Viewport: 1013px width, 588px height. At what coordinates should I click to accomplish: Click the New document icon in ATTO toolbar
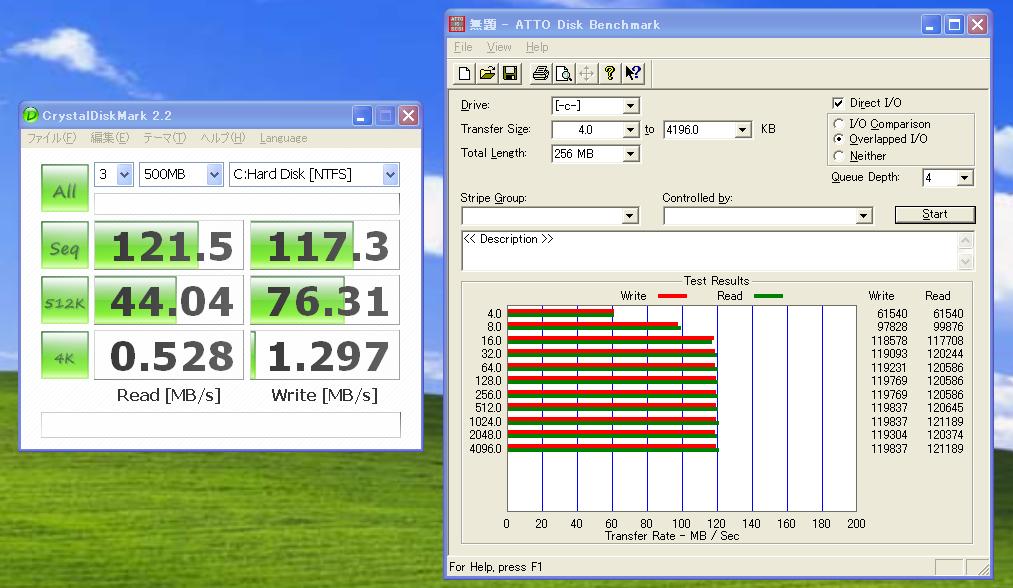464,73
